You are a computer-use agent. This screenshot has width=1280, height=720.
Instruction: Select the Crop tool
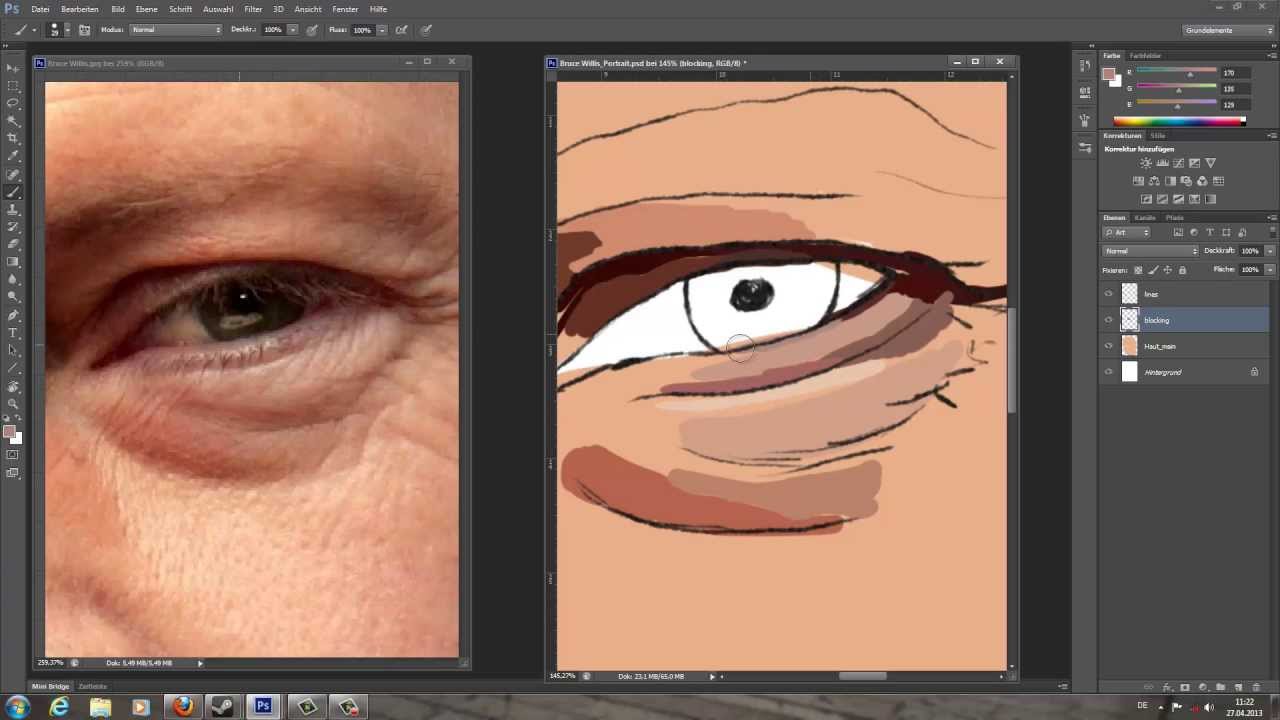point(13,138)
